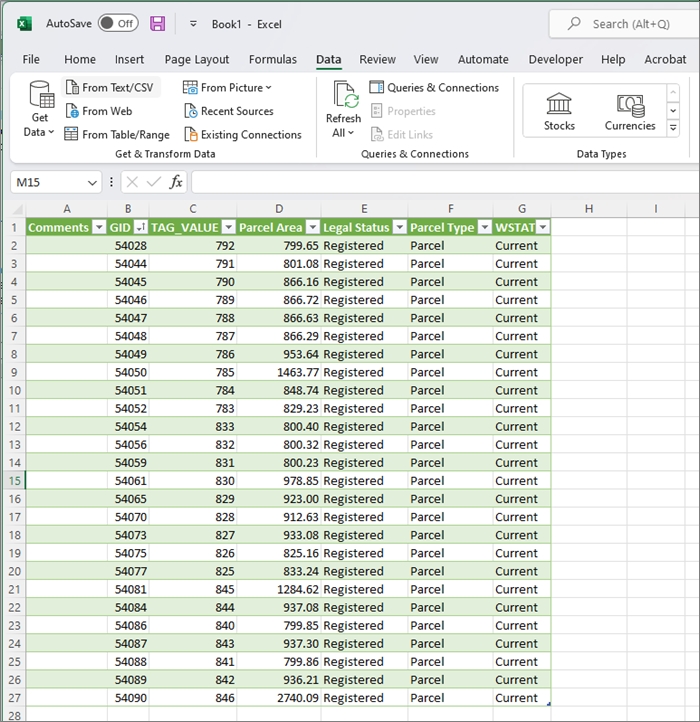Image resolution: width=700 pixels, height=722 pixels.
Task: Click the Search box in title bar
Action: (630, 24)
